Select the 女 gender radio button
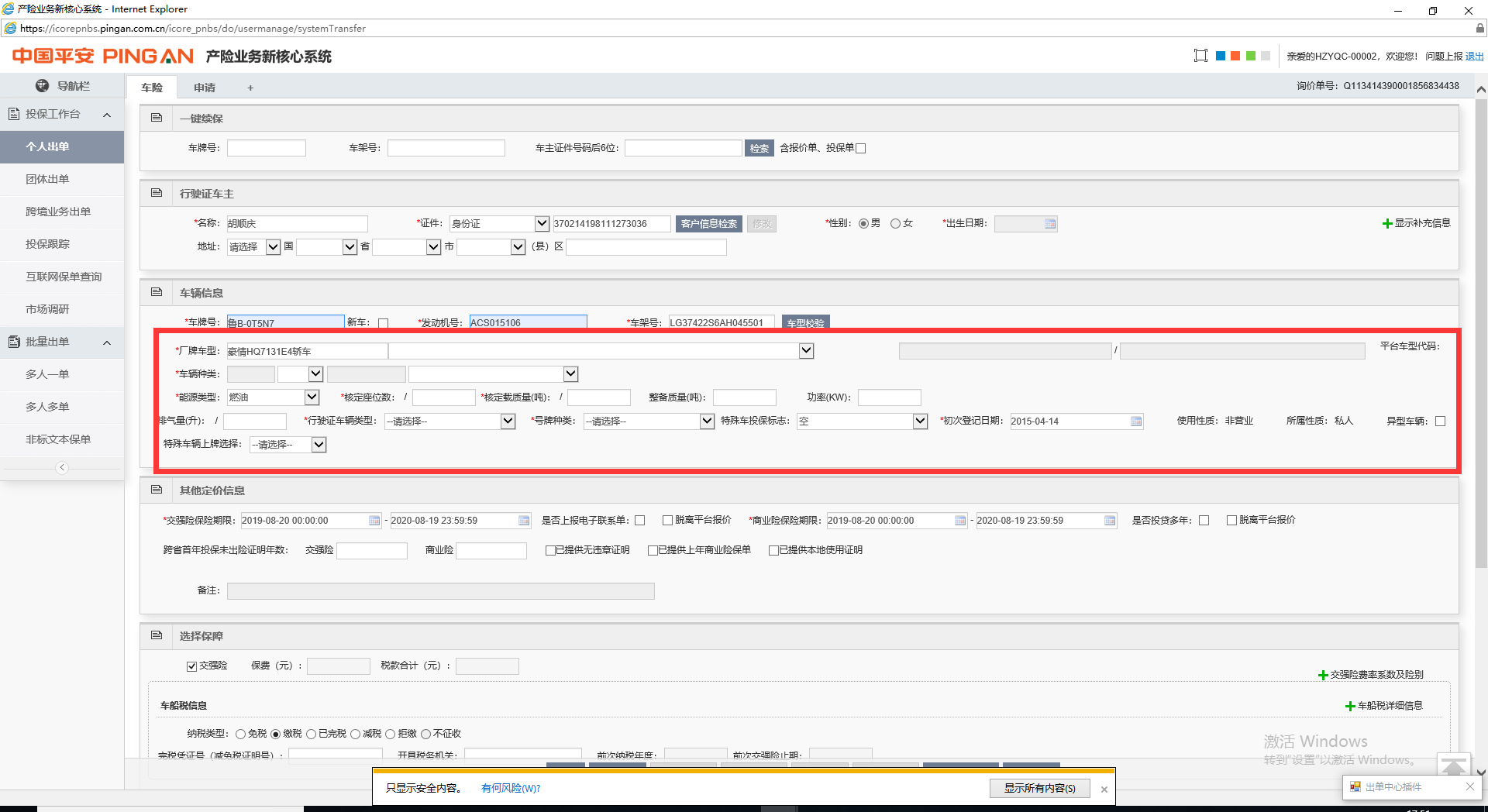 [895, 224]
